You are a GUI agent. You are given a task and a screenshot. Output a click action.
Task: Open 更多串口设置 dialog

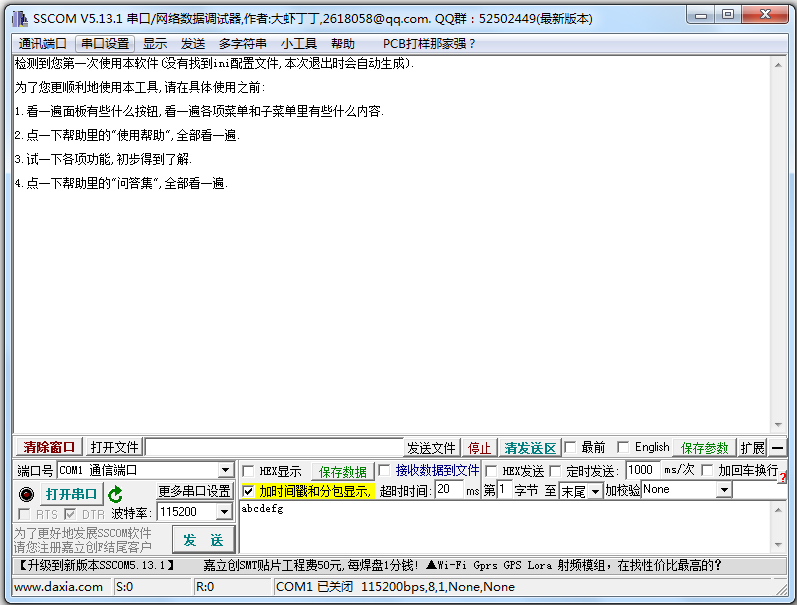coord(194,491)
